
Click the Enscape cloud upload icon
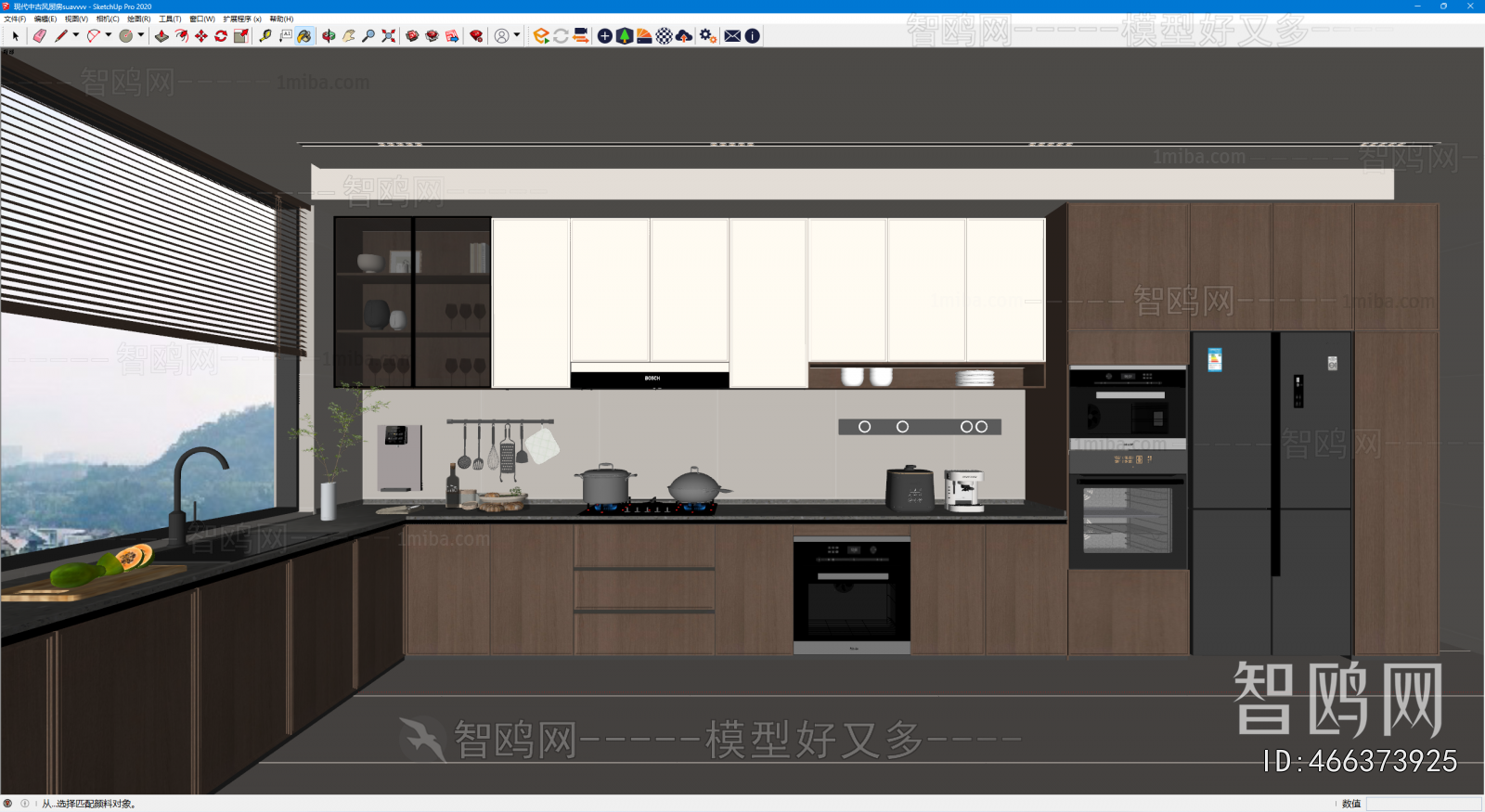[x=684, y=36]
